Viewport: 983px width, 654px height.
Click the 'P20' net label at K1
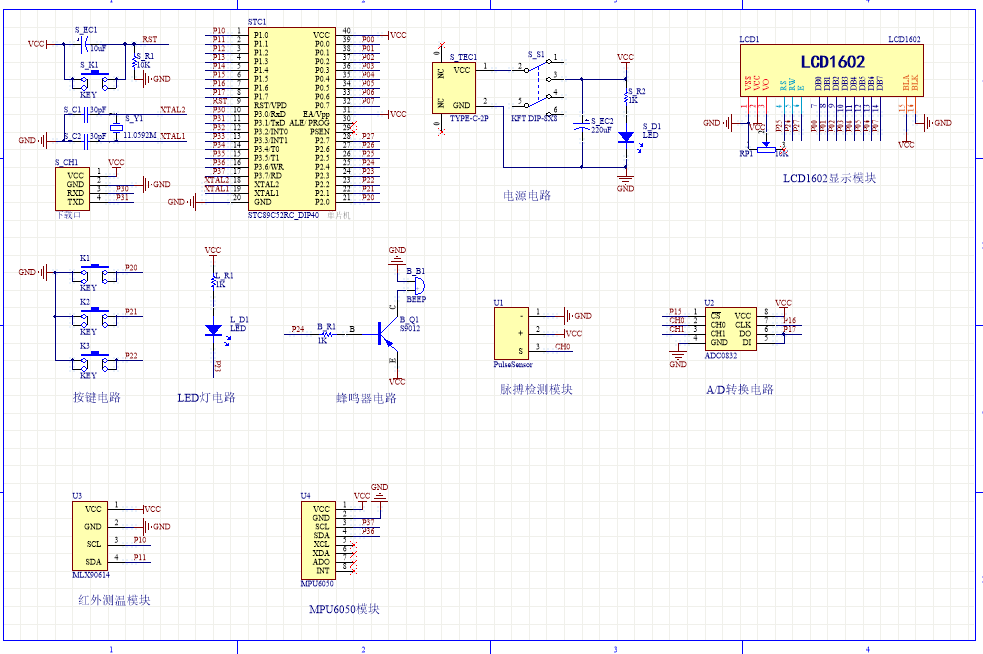[x=131, y=267]
